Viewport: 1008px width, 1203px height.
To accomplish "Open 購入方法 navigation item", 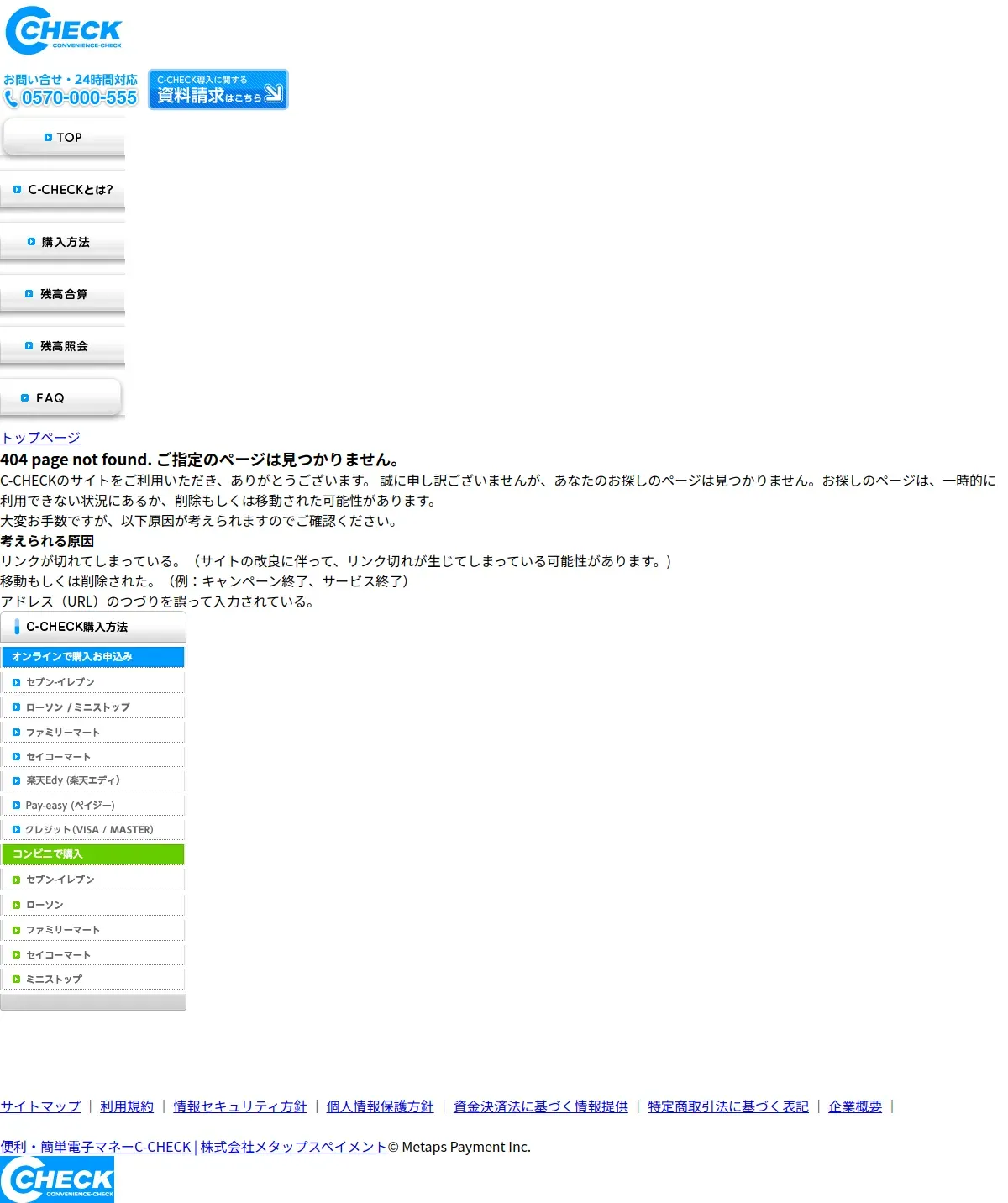I will pos(63,242).
